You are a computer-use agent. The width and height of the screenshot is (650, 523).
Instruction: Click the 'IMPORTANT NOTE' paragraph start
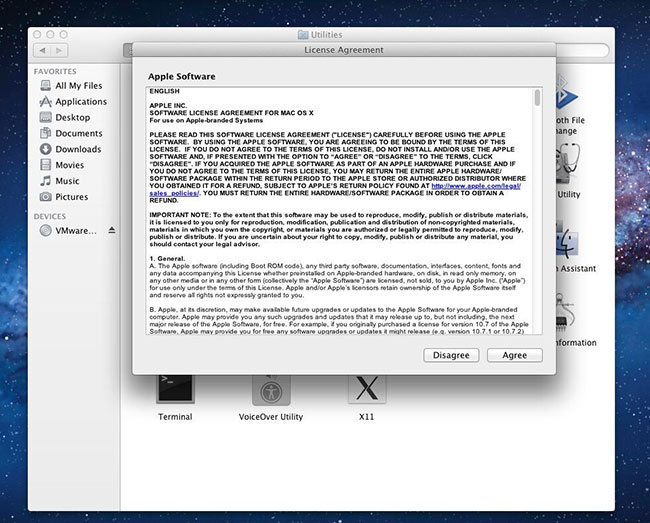coord(180,215)
